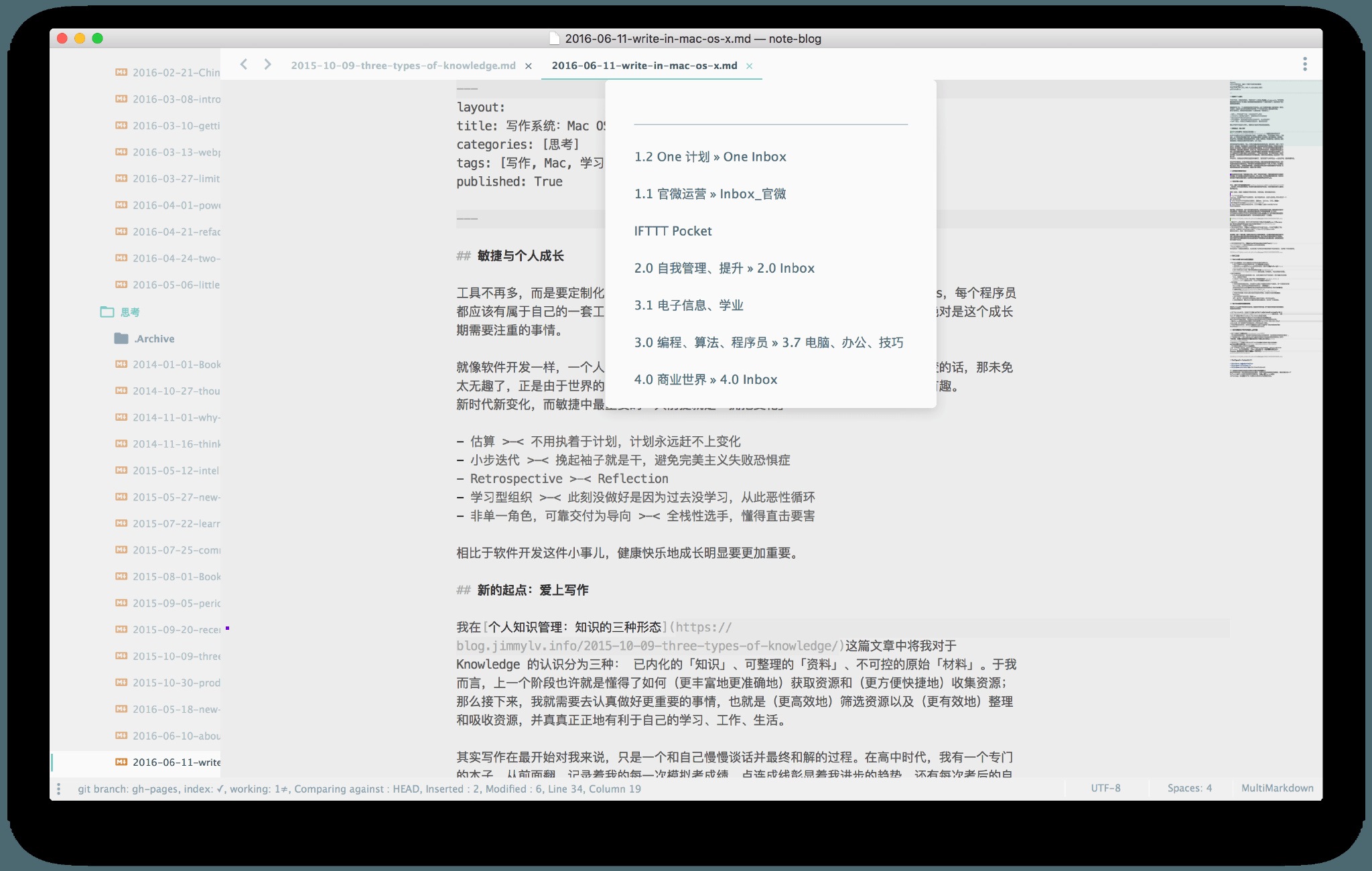Open the Spaces: 4 indentation selector
The height and width of the screenshot is (871, 1372).
click(1189, 788)
